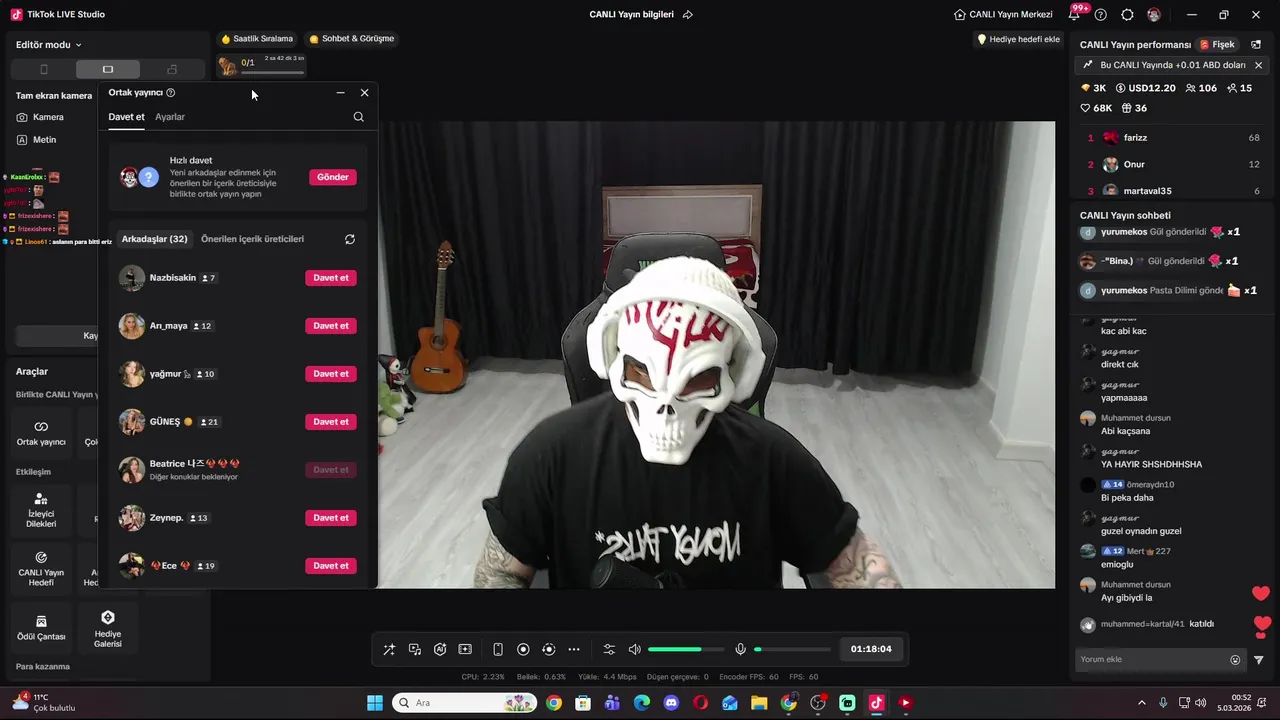Invite Zeynep. with Davet et
The width and height of the screenshot is (1280, 720).
coord(331,518)
